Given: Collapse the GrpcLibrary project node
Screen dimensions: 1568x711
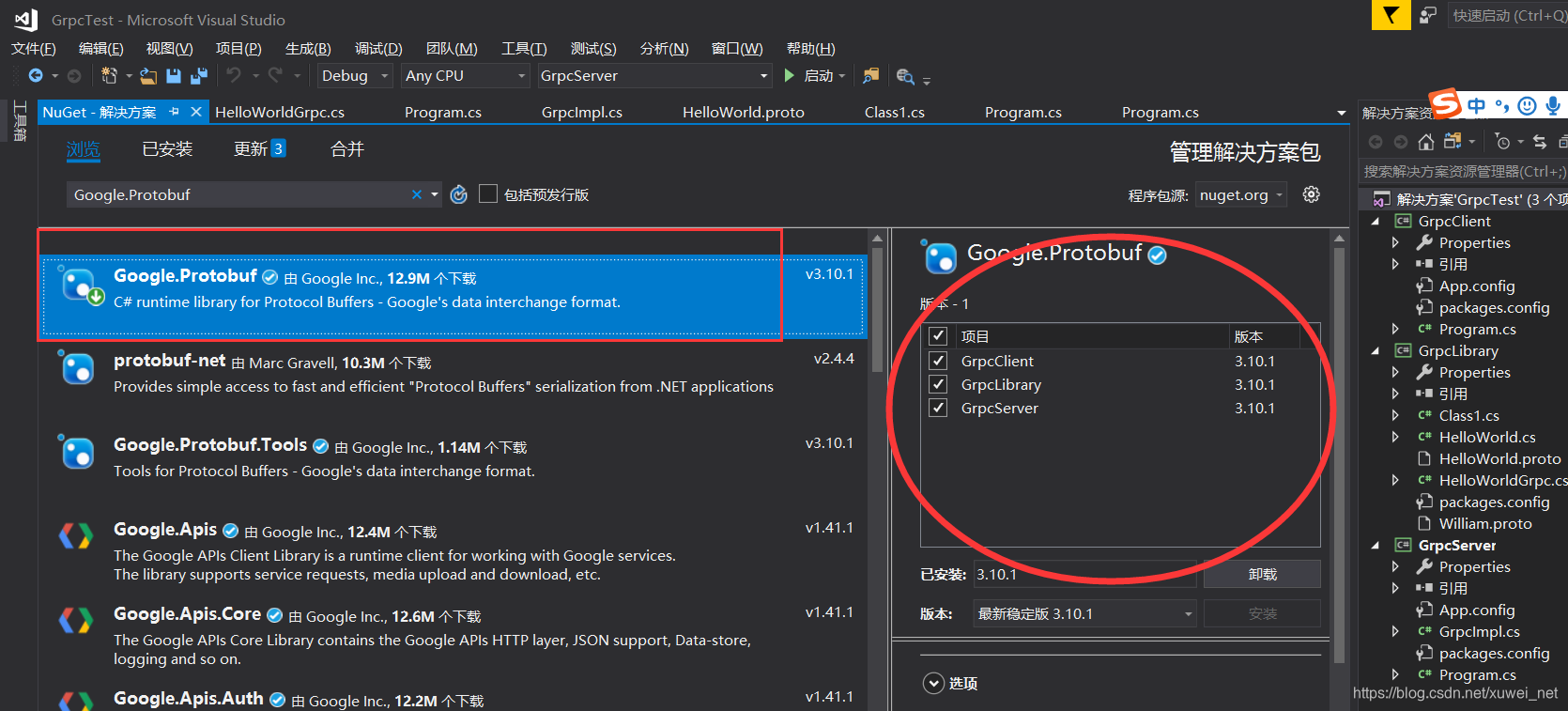Looking at the screenshot, I should tap(1376, 350).
